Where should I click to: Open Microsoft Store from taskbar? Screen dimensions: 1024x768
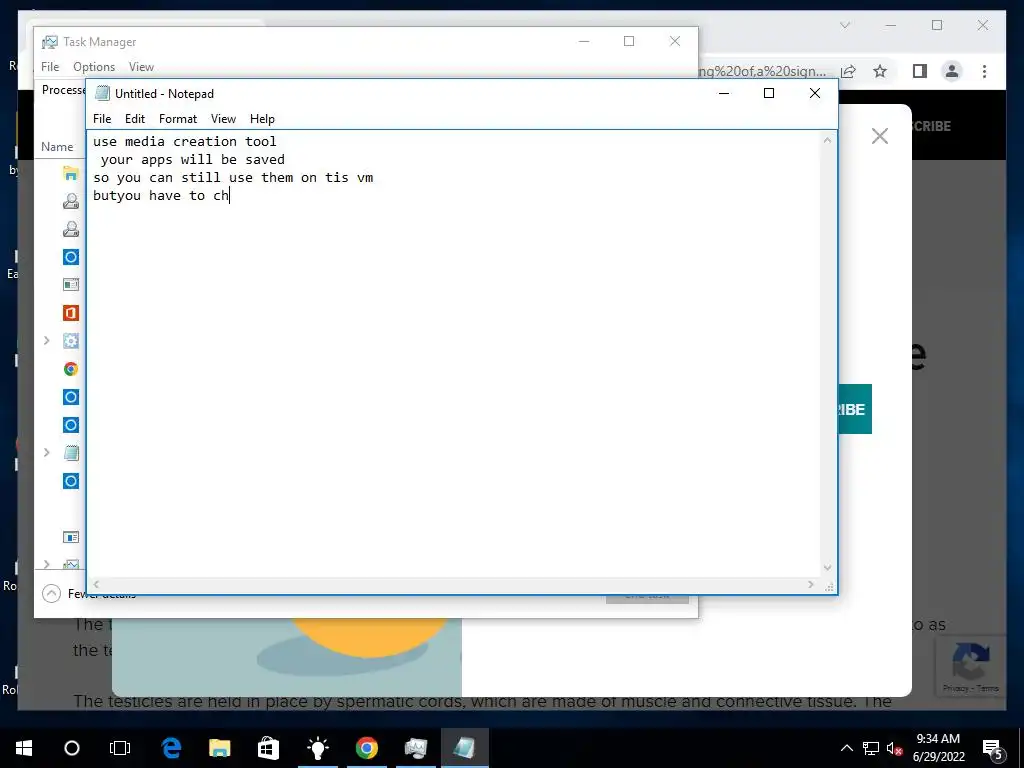pos(268,748)
